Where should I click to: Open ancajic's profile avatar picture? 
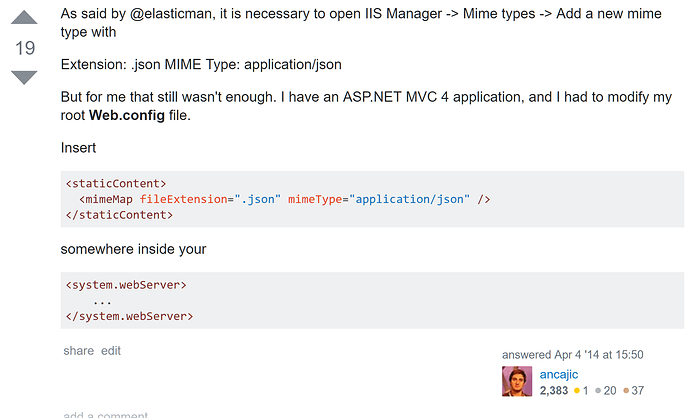[x=517, y=382]
